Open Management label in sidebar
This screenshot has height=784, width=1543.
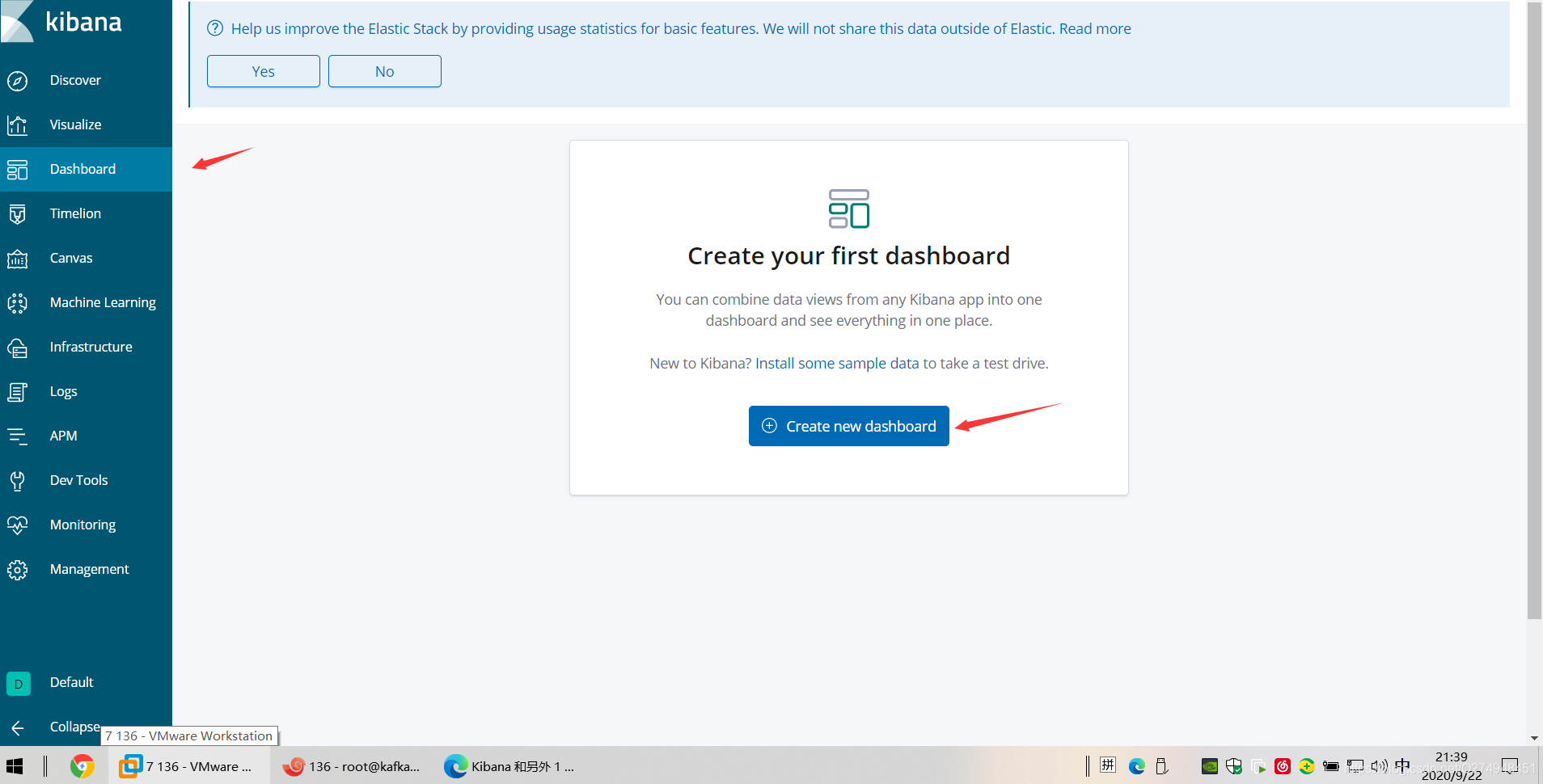click(x=89, y=570)
